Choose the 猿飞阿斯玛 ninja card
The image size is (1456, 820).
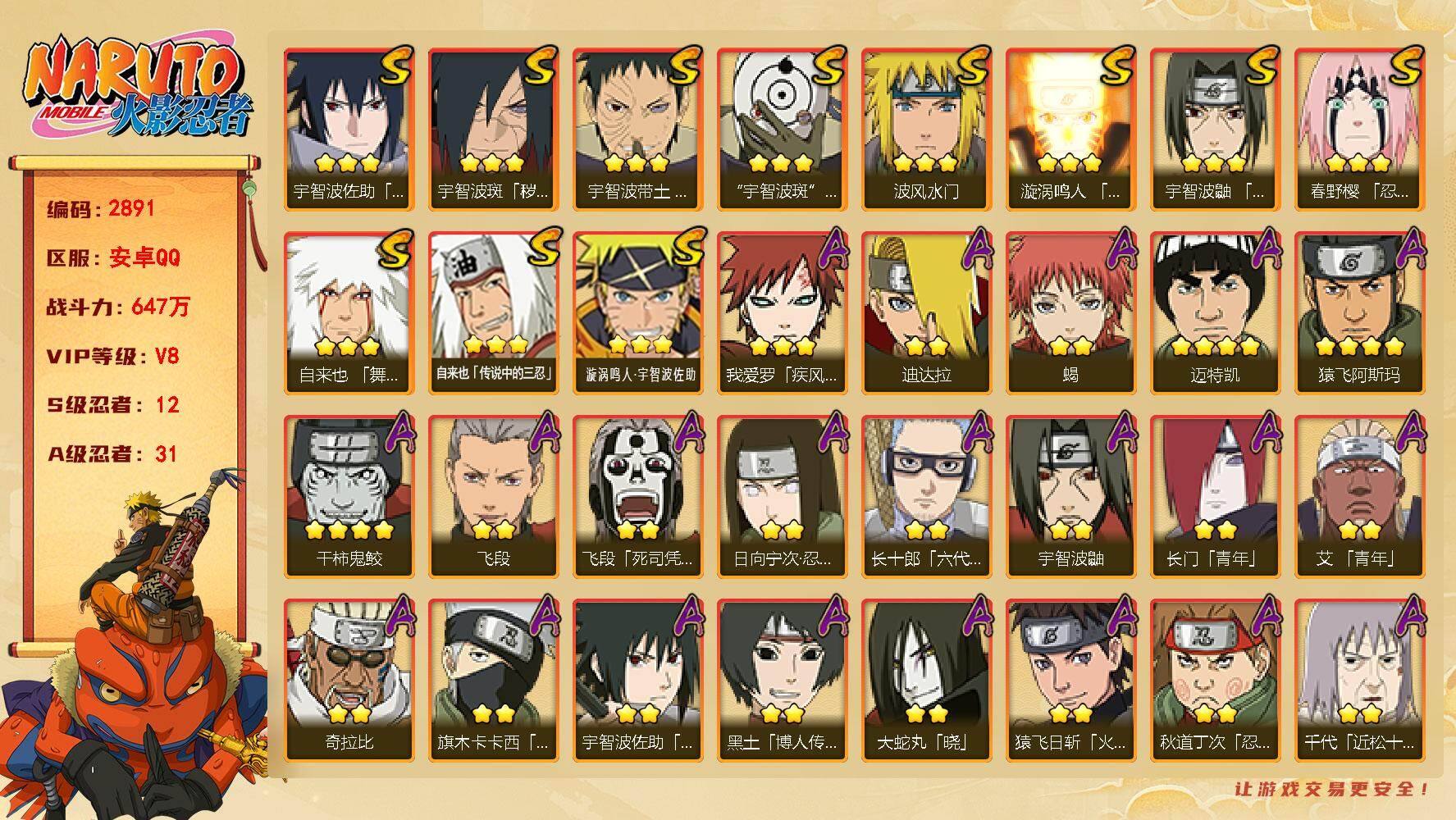[1359, 313]
